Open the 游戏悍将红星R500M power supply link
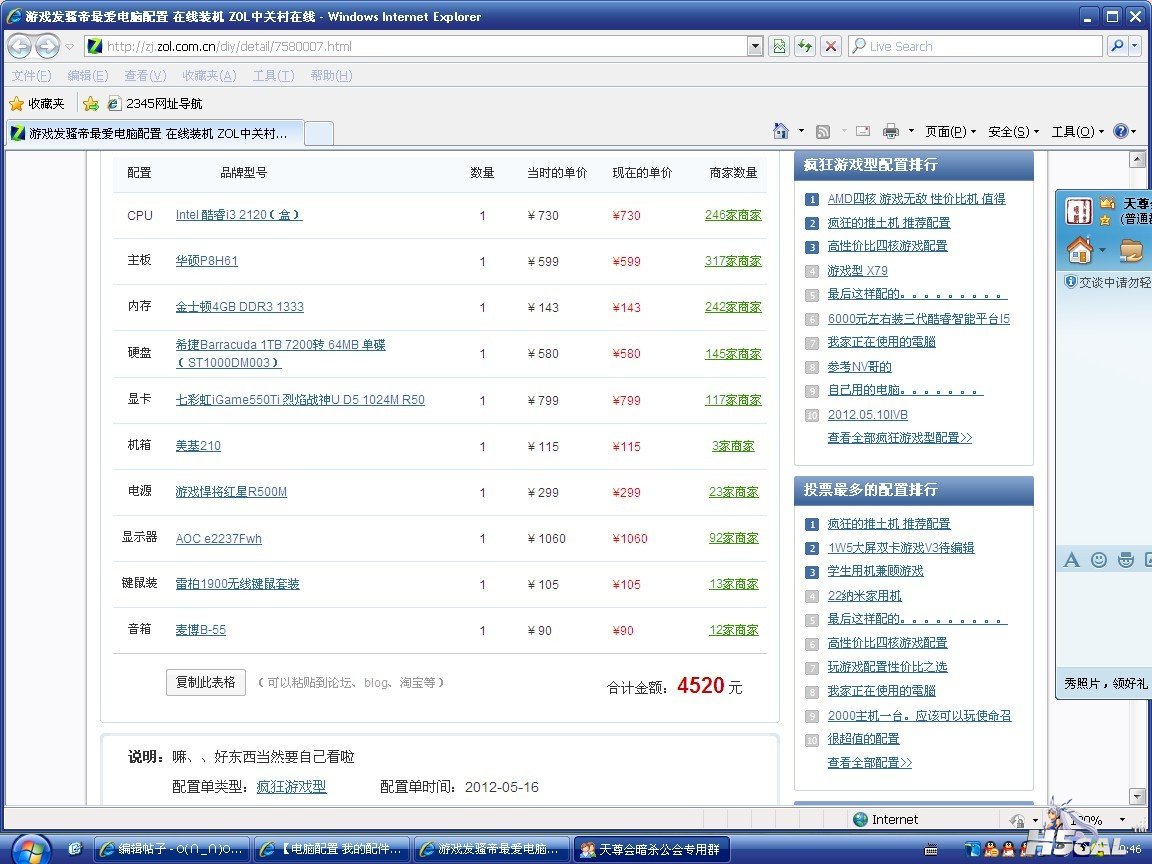 [231, 492]
